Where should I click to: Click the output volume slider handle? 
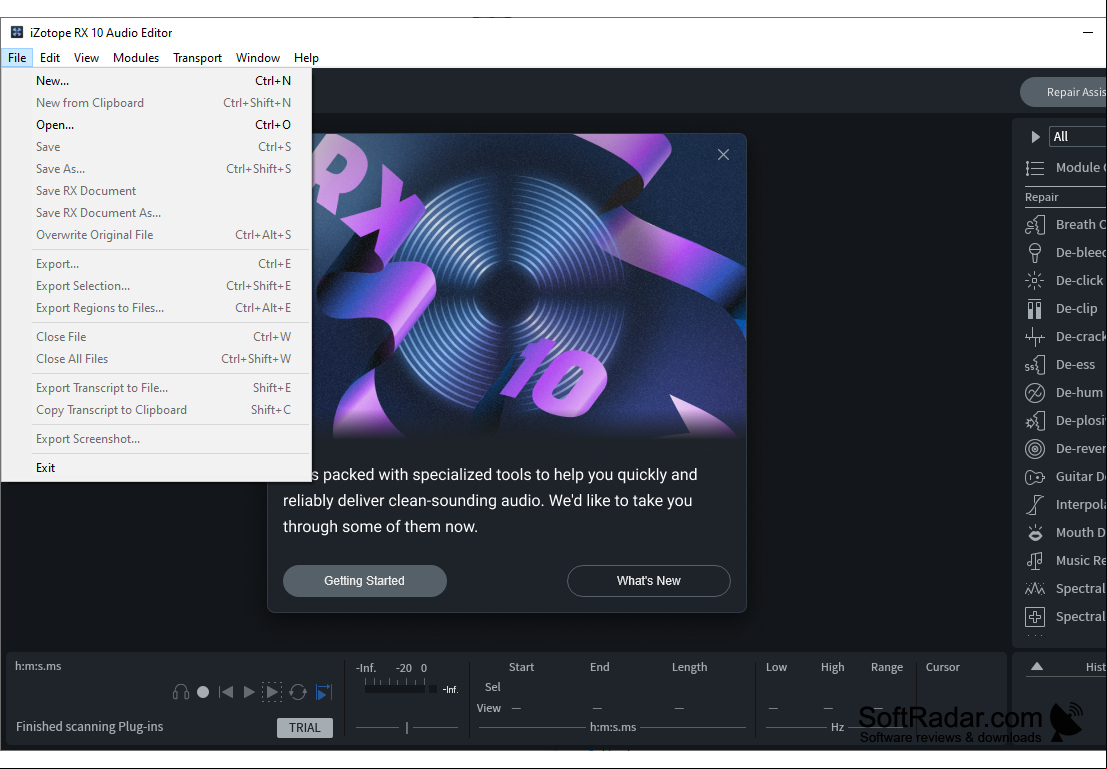tap(407, 727)
